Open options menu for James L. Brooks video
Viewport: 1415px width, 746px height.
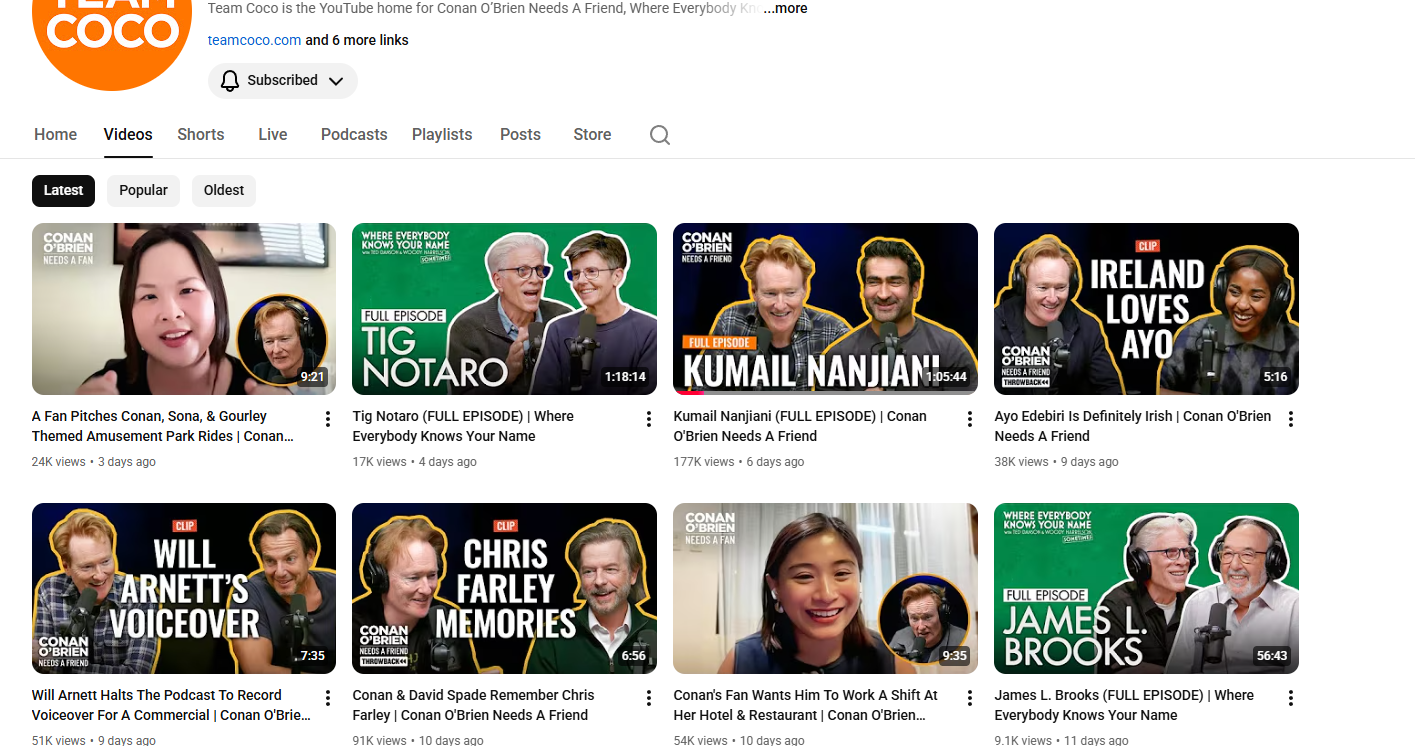click(x=1291, y=698)
